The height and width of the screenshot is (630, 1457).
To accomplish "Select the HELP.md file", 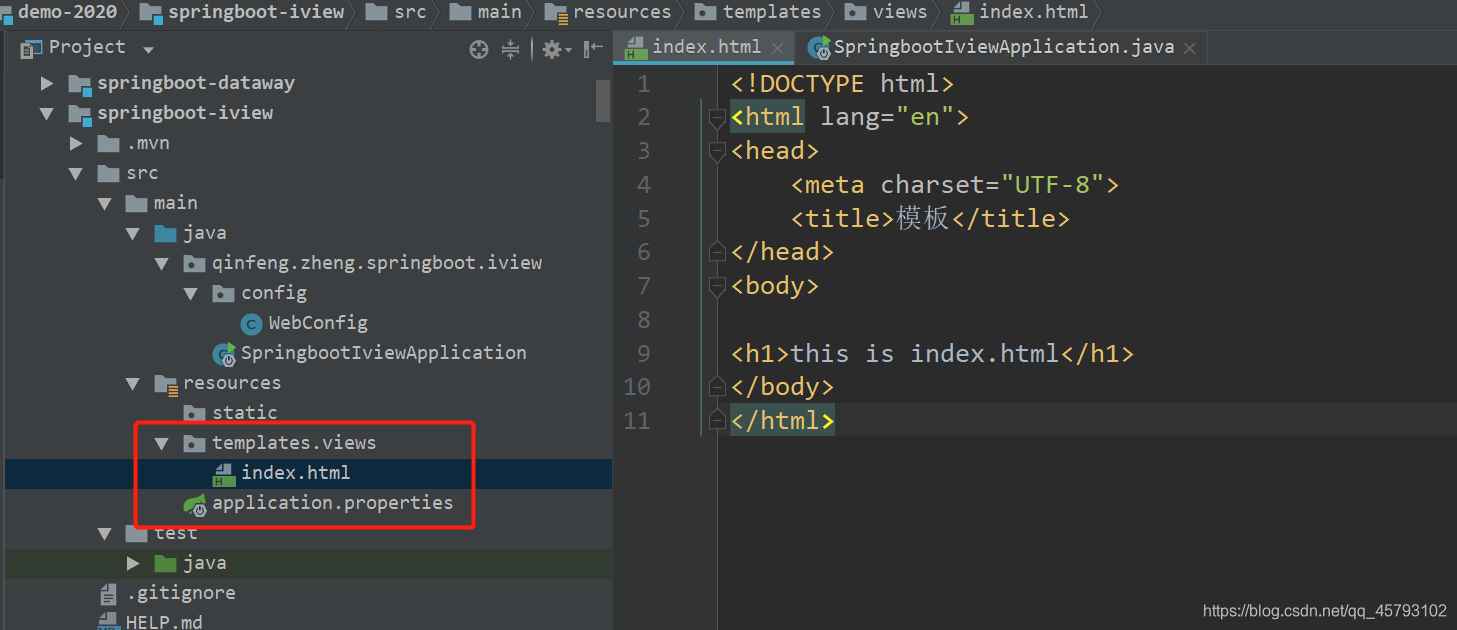I will click(x=164, y=622).
